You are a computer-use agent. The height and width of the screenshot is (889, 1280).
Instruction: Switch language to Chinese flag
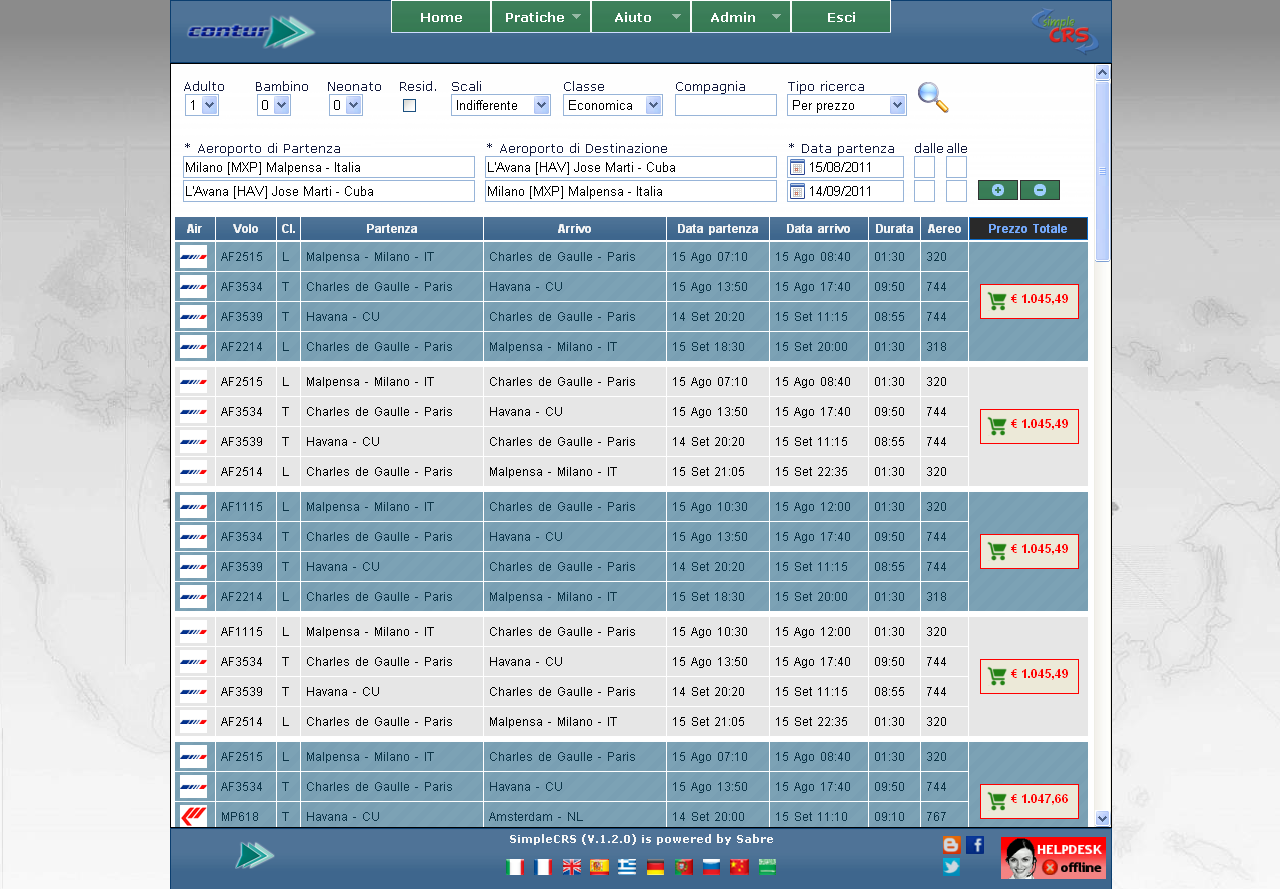(739, 867)
